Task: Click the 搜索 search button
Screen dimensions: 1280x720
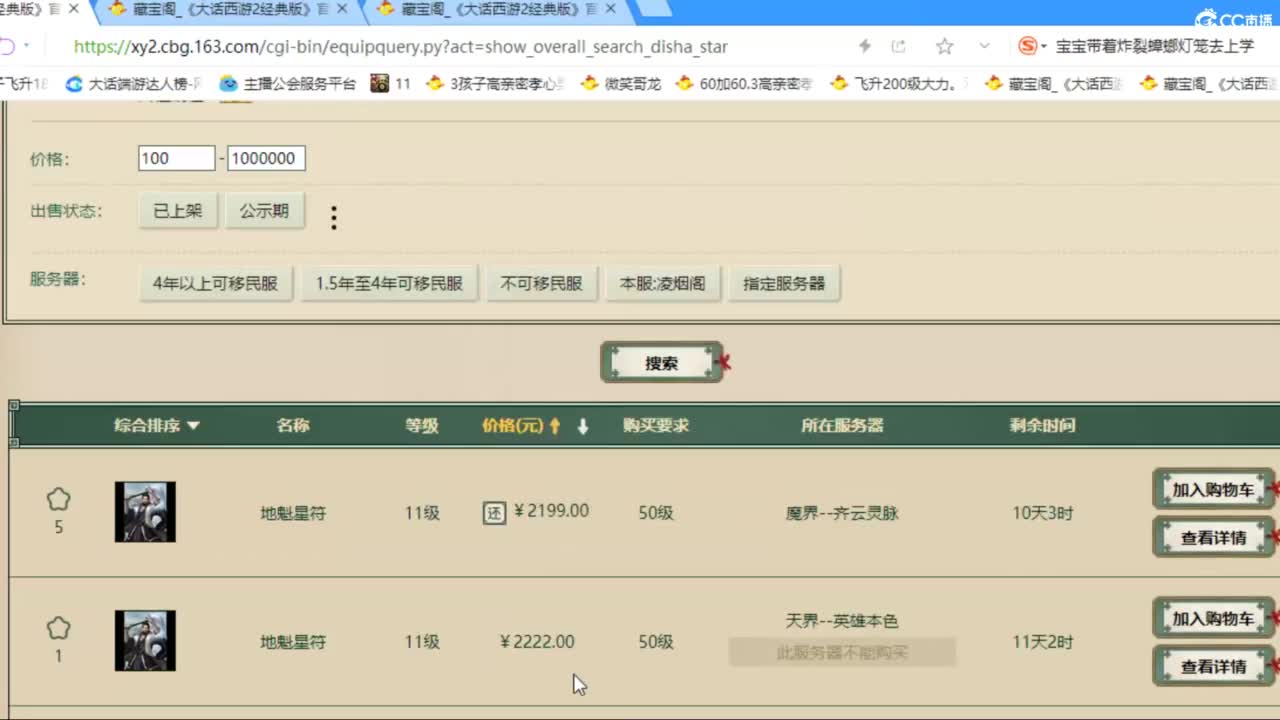Action: point(661,363)
